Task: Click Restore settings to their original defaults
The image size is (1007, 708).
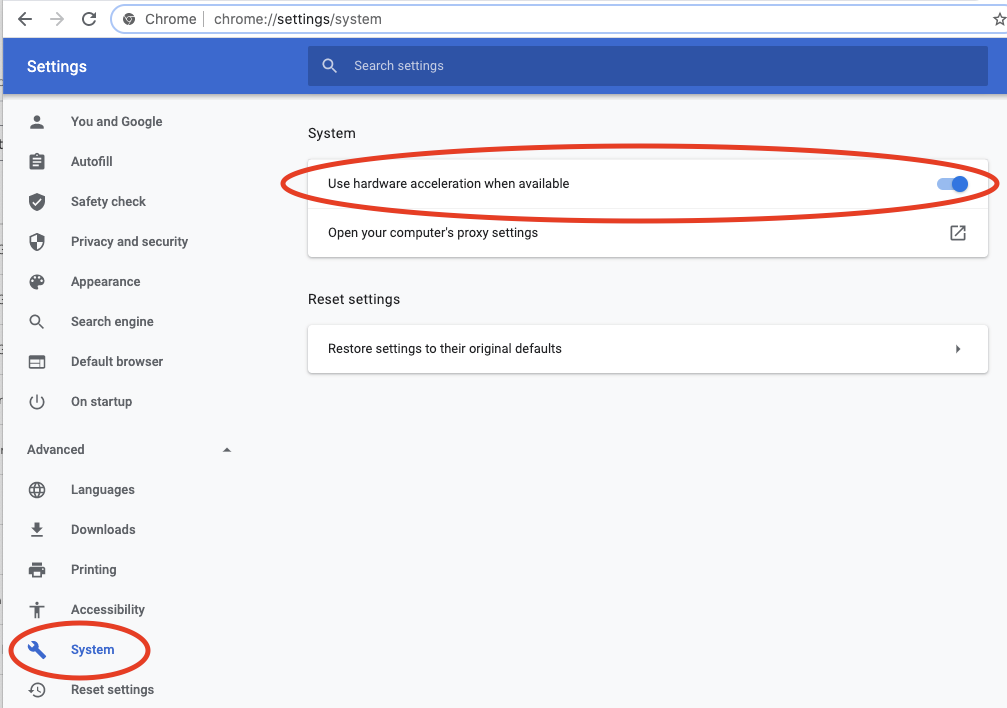Action: coord(647,349)
